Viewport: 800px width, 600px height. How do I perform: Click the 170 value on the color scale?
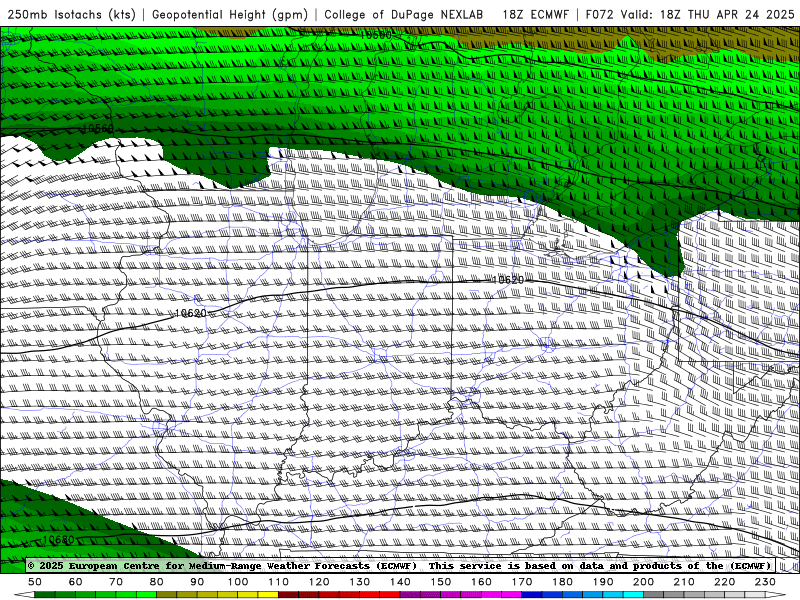[x=522, y=582]
